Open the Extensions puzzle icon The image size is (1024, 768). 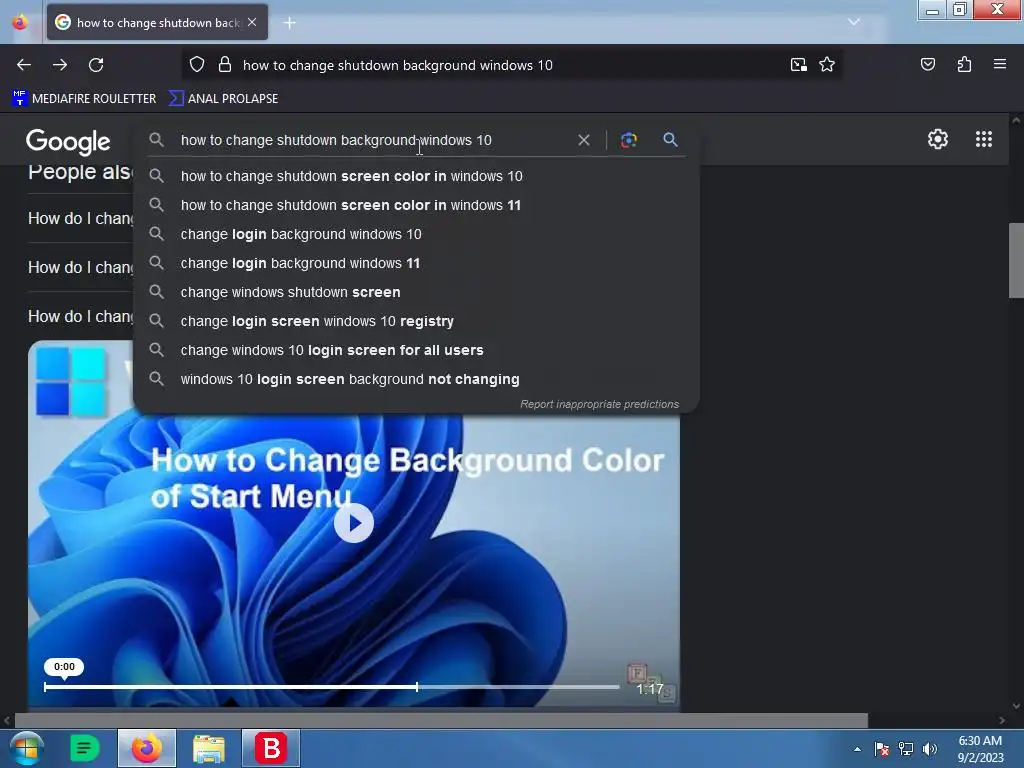964,65
